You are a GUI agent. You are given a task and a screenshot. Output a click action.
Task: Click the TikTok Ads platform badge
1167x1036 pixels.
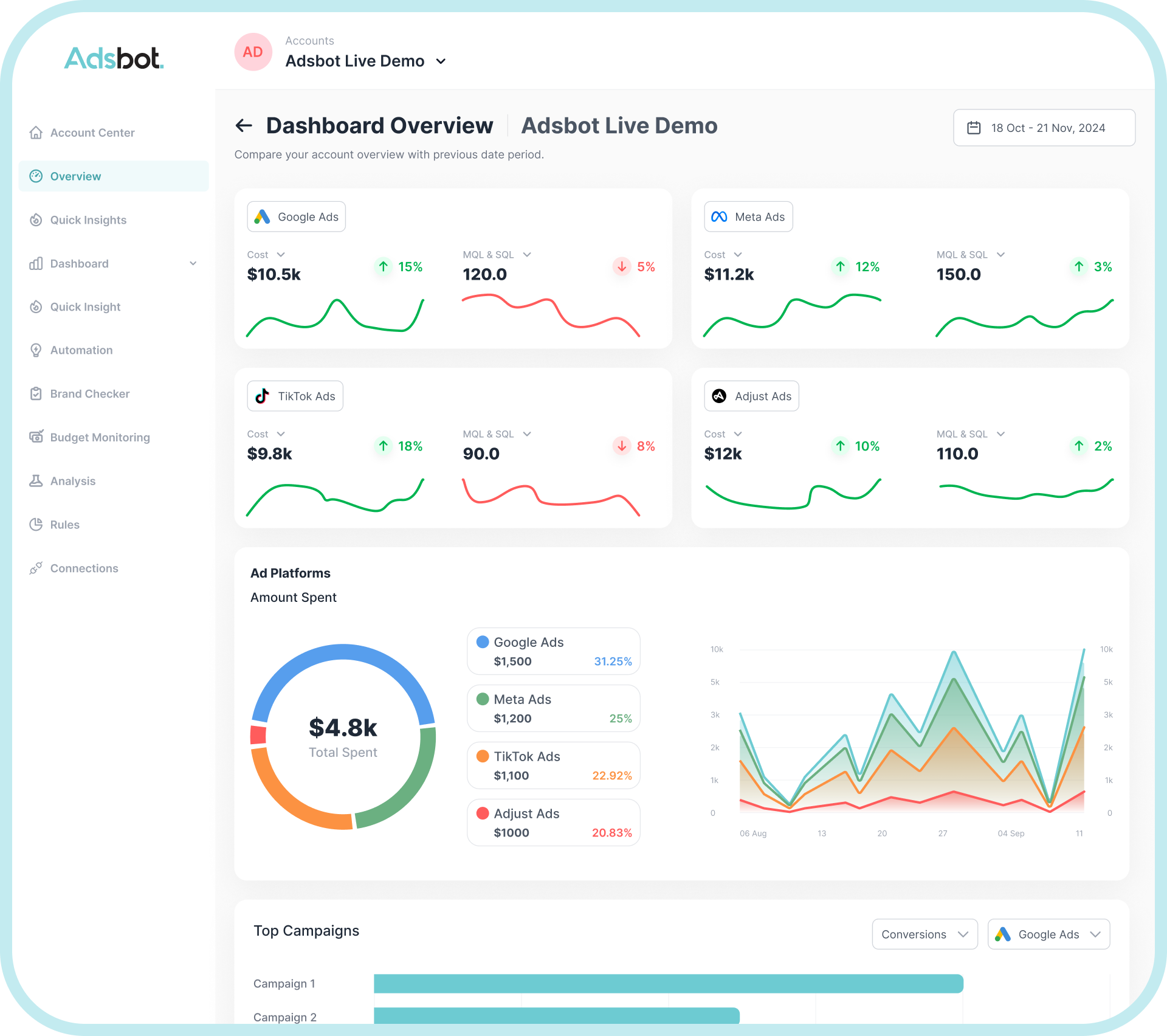coord(295,396)
